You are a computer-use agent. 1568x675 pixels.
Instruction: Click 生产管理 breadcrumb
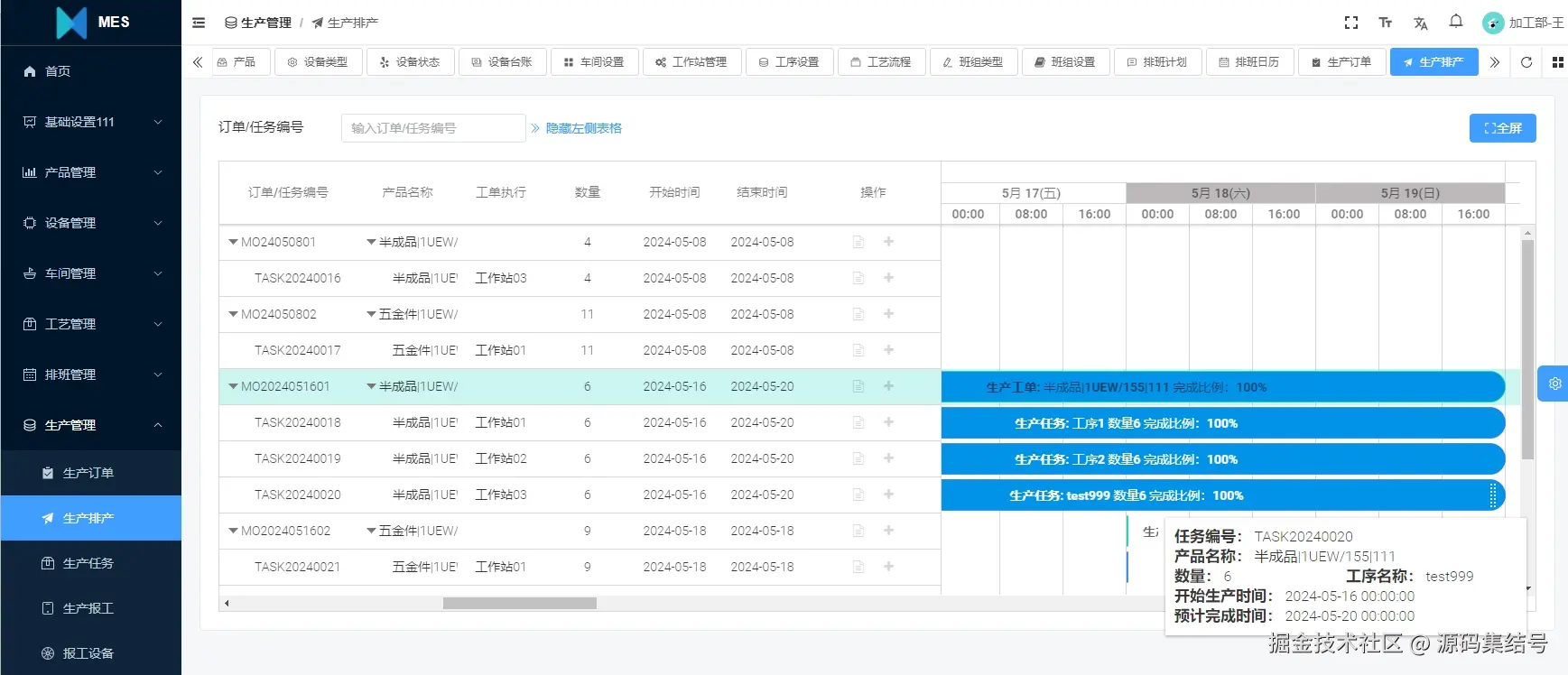coord(258,23)
